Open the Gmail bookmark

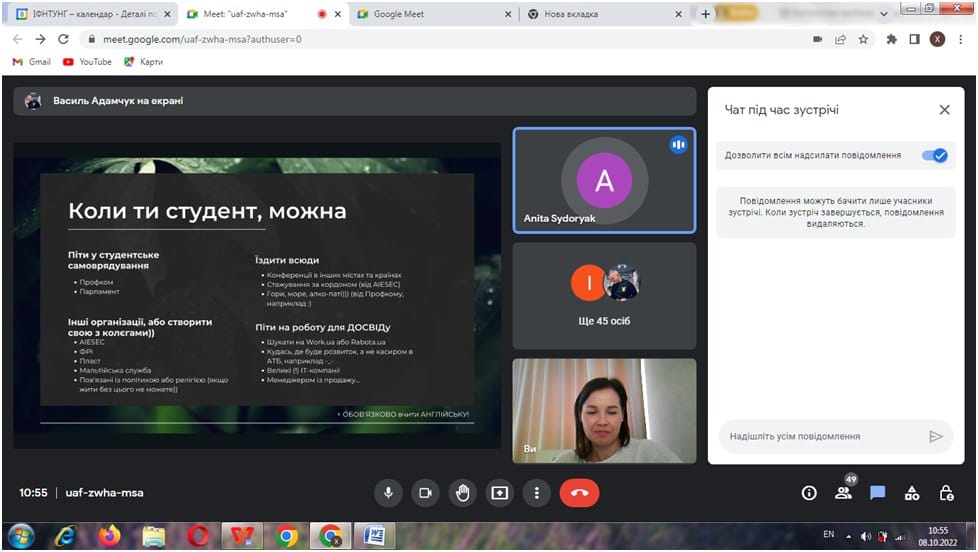click(31, 62)
